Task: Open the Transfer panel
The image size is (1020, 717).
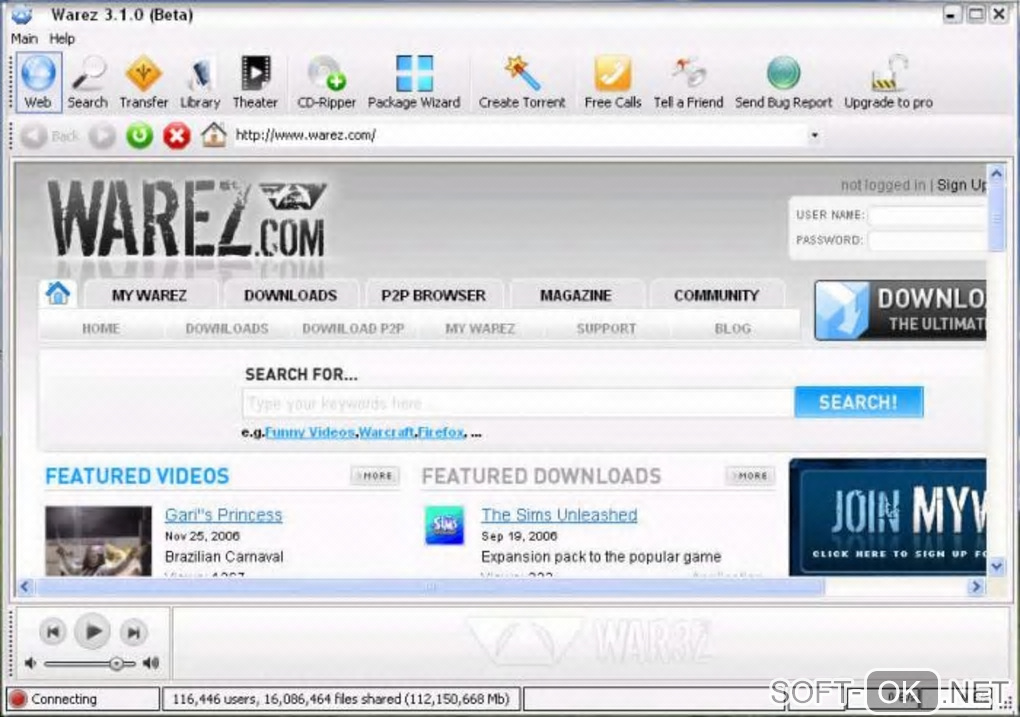Action: 144,83
